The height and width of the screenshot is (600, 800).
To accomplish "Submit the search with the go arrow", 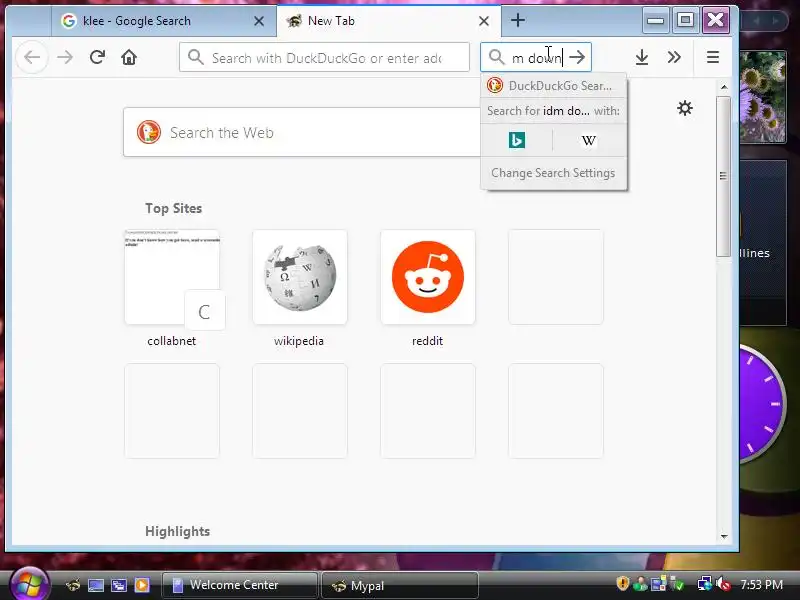I will click(x=578, y=57).
